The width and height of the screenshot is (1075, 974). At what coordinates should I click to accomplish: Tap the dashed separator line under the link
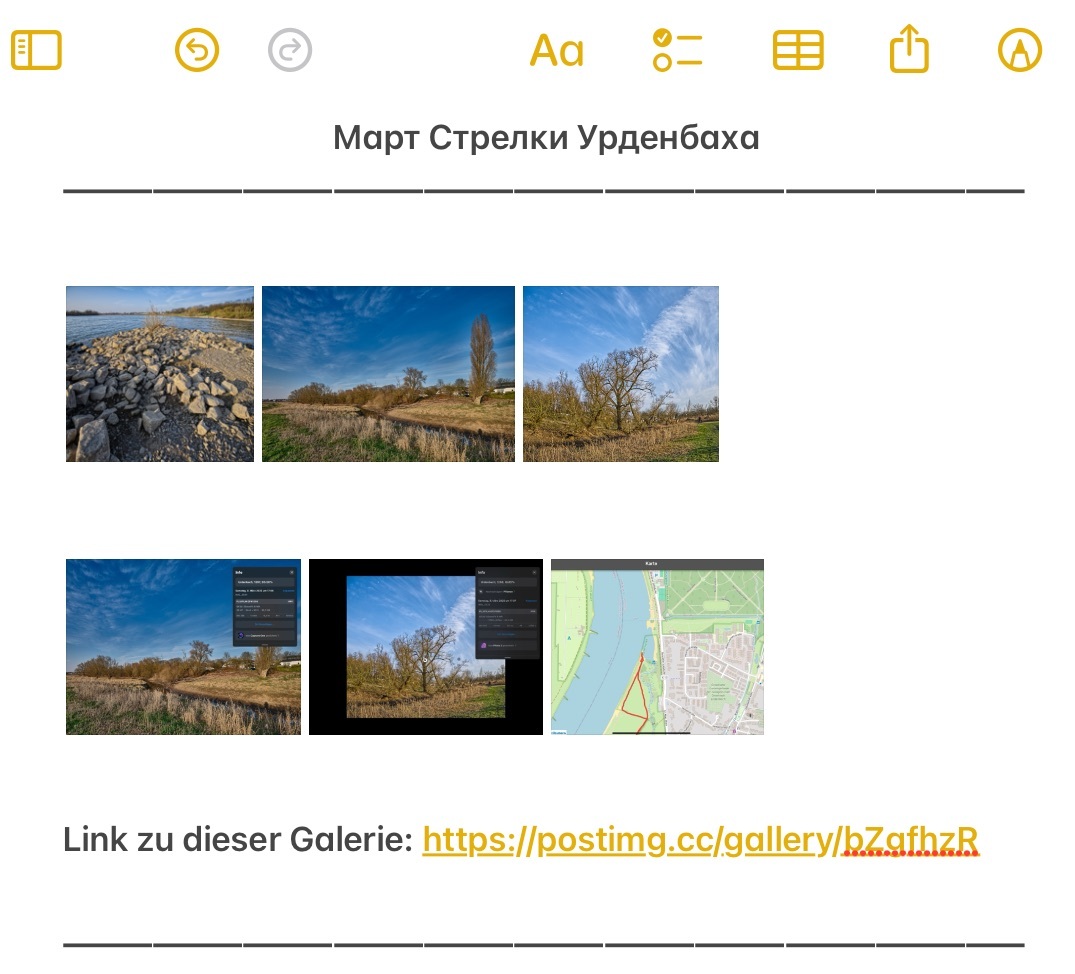[543, 943]
